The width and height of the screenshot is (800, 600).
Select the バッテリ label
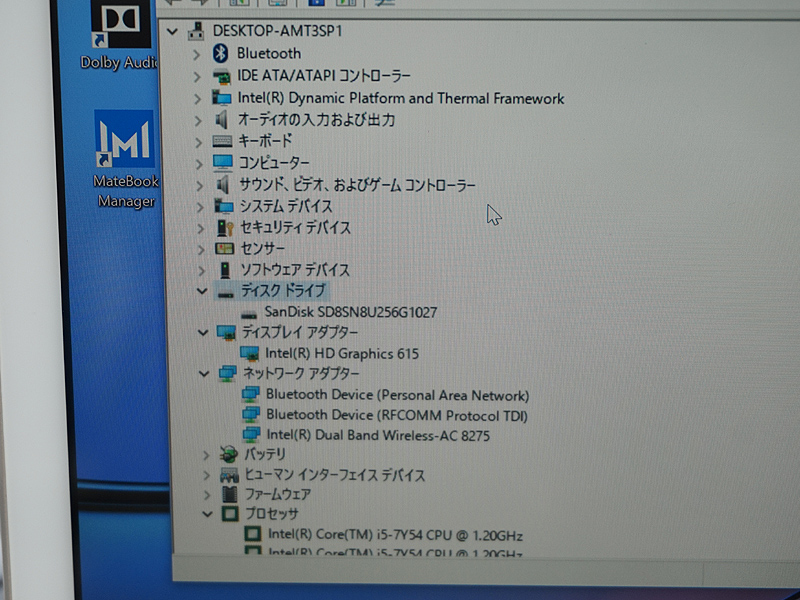(265, 454)
